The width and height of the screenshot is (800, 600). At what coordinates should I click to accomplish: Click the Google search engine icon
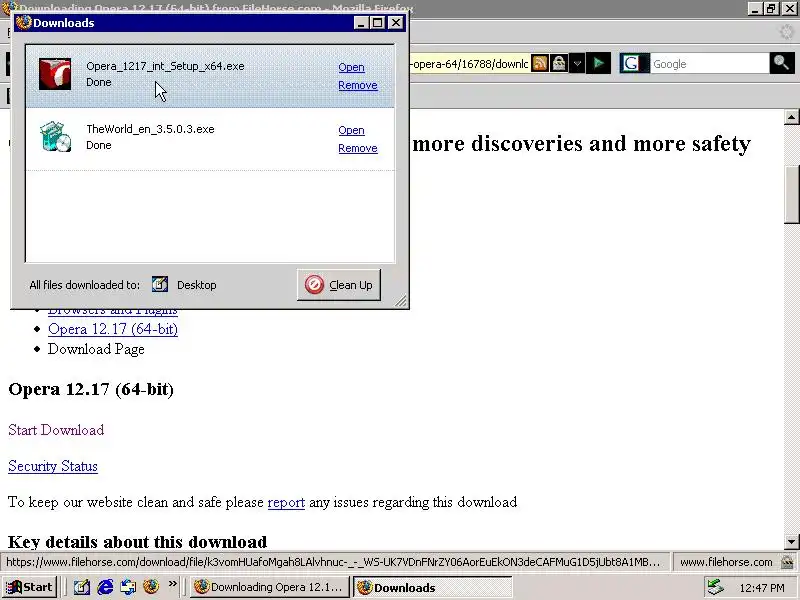point(631,63)
